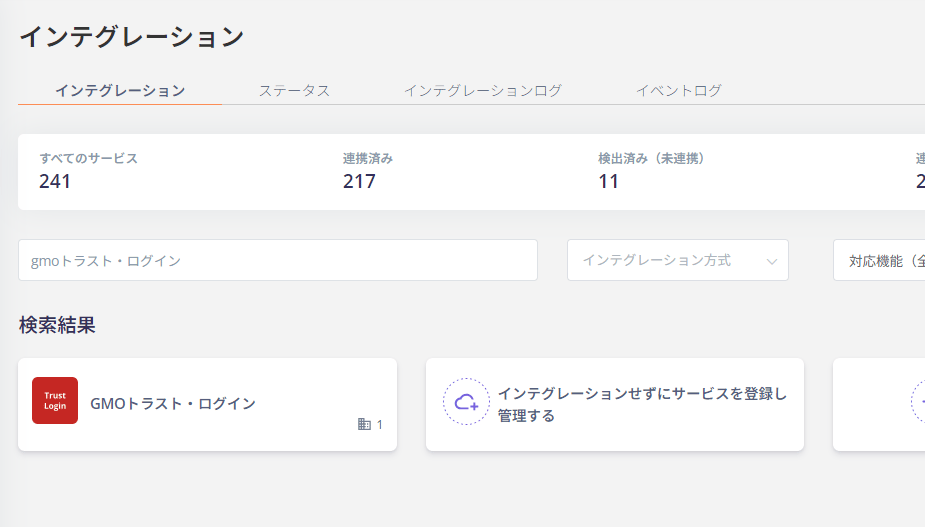Screen dimensions: 925x527
Task: Open the インテグレーション tab
Action: pyautogui.click(x=120, y=90)
